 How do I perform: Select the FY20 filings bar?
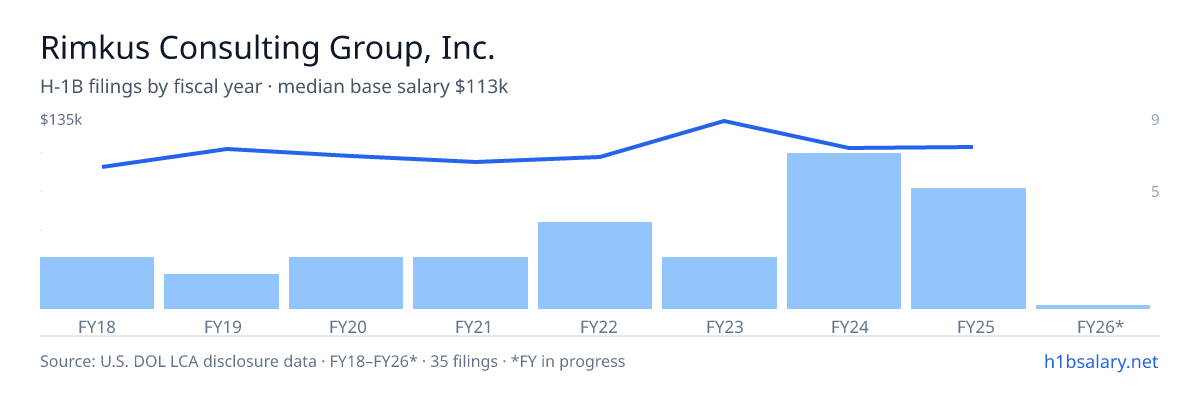(x=346, y=283)
